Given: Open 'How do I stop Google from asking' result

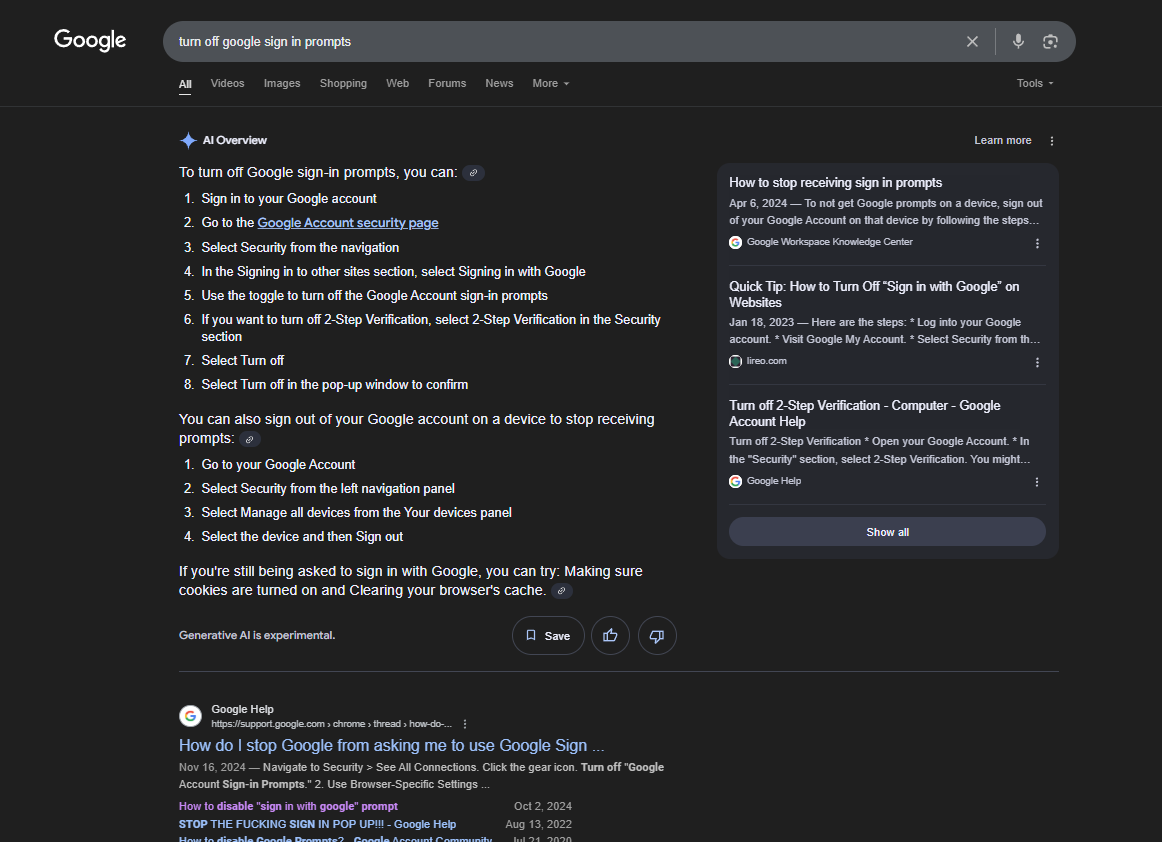Looking at the screenshot, I should [391, 746].
